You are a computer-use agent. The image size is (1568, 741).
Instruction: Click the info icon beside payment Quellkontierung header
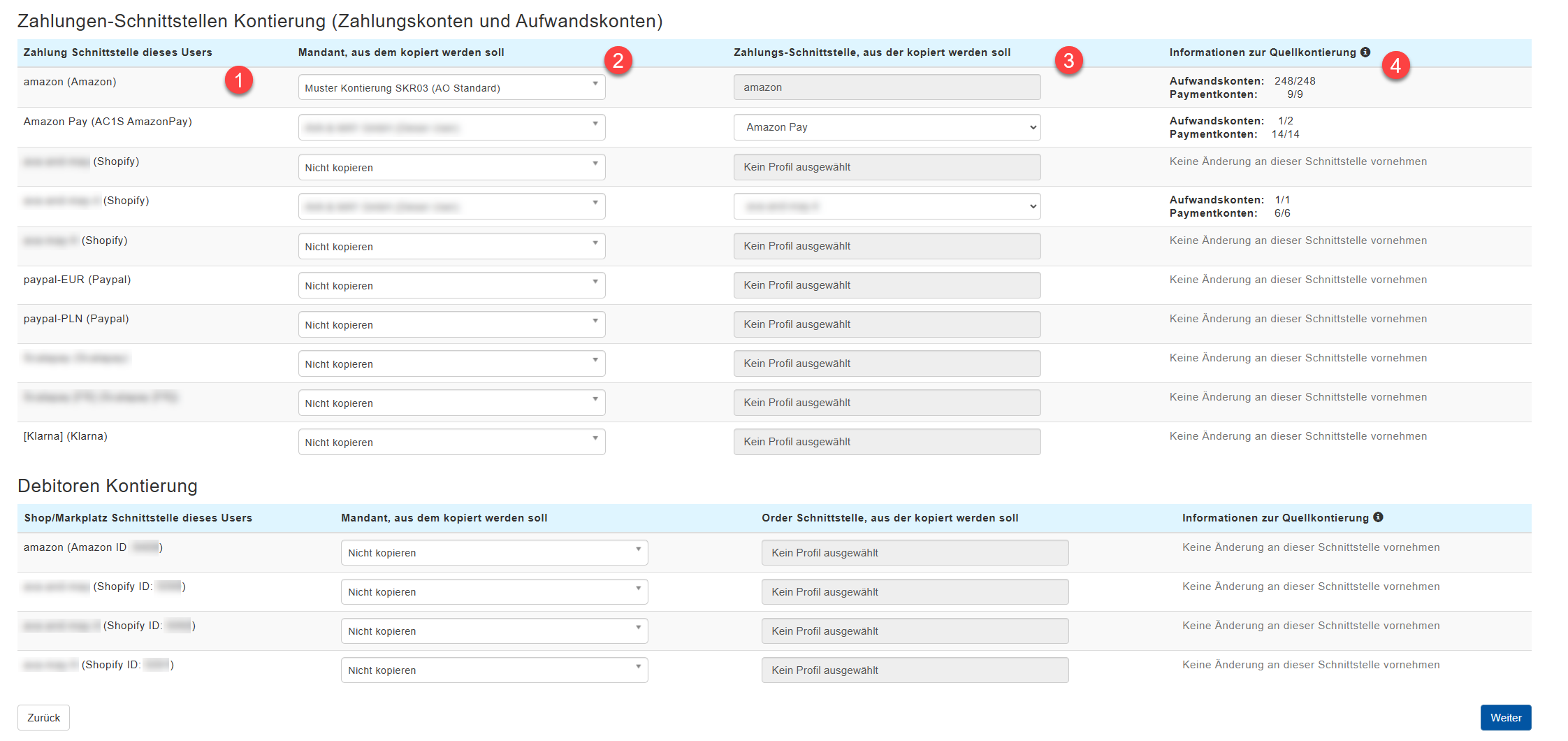tap(1365, 52)
